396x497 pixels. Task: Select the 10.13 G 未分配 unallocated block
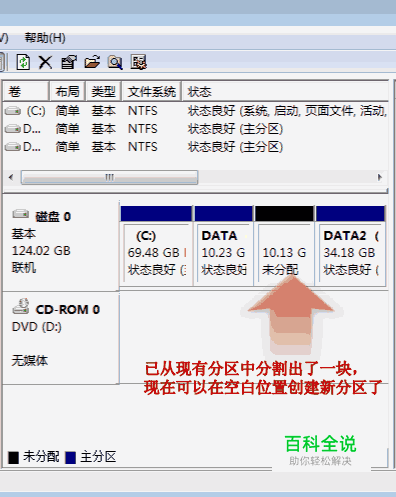[x=284, y=246]
